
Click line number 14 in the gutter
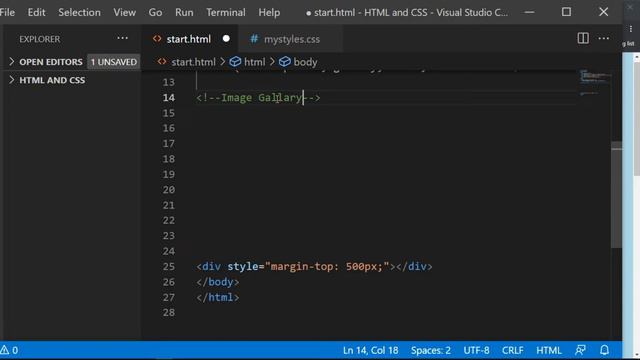(169, 98)
